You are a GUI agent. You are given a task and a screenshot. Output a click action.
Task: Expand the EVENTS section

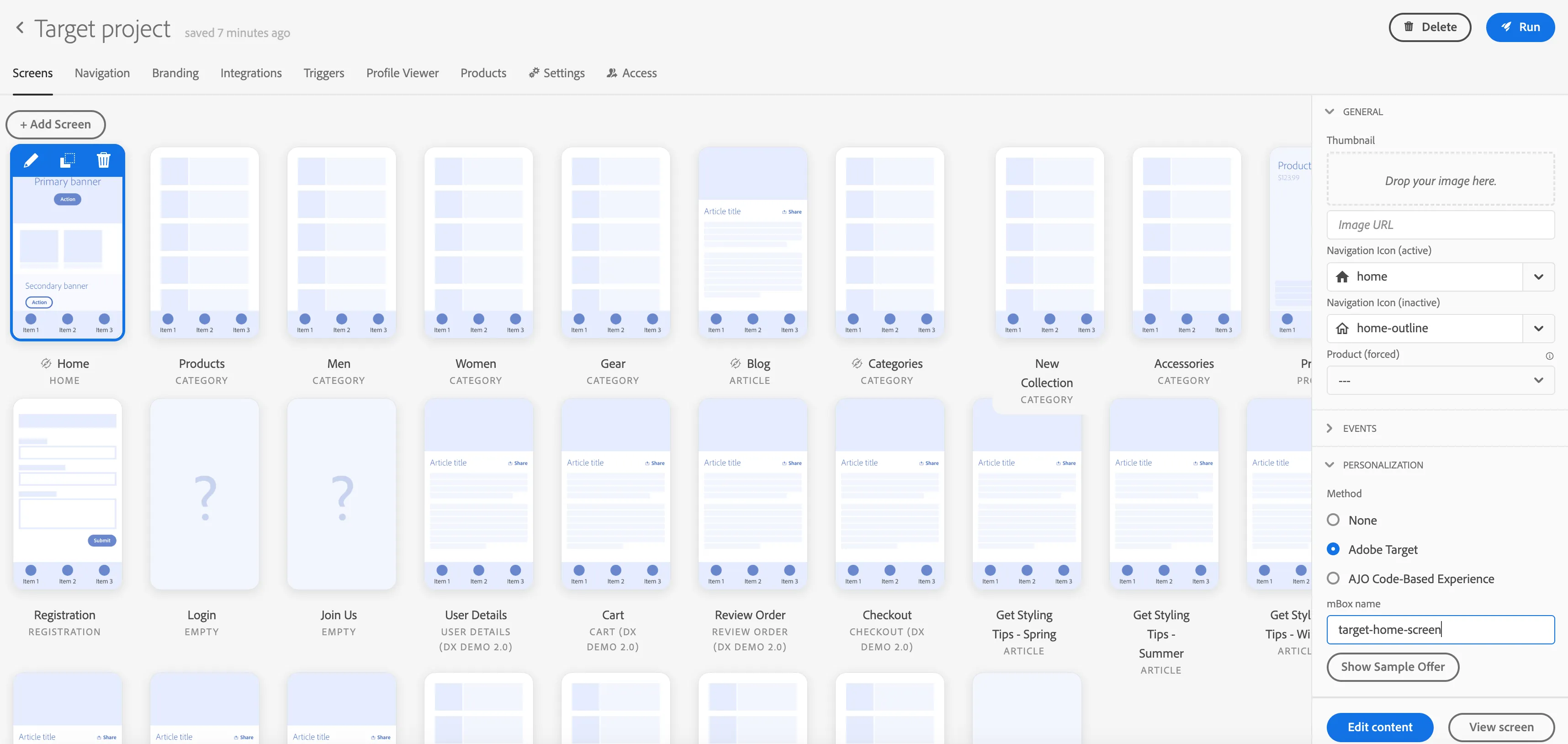point(1330,428)
